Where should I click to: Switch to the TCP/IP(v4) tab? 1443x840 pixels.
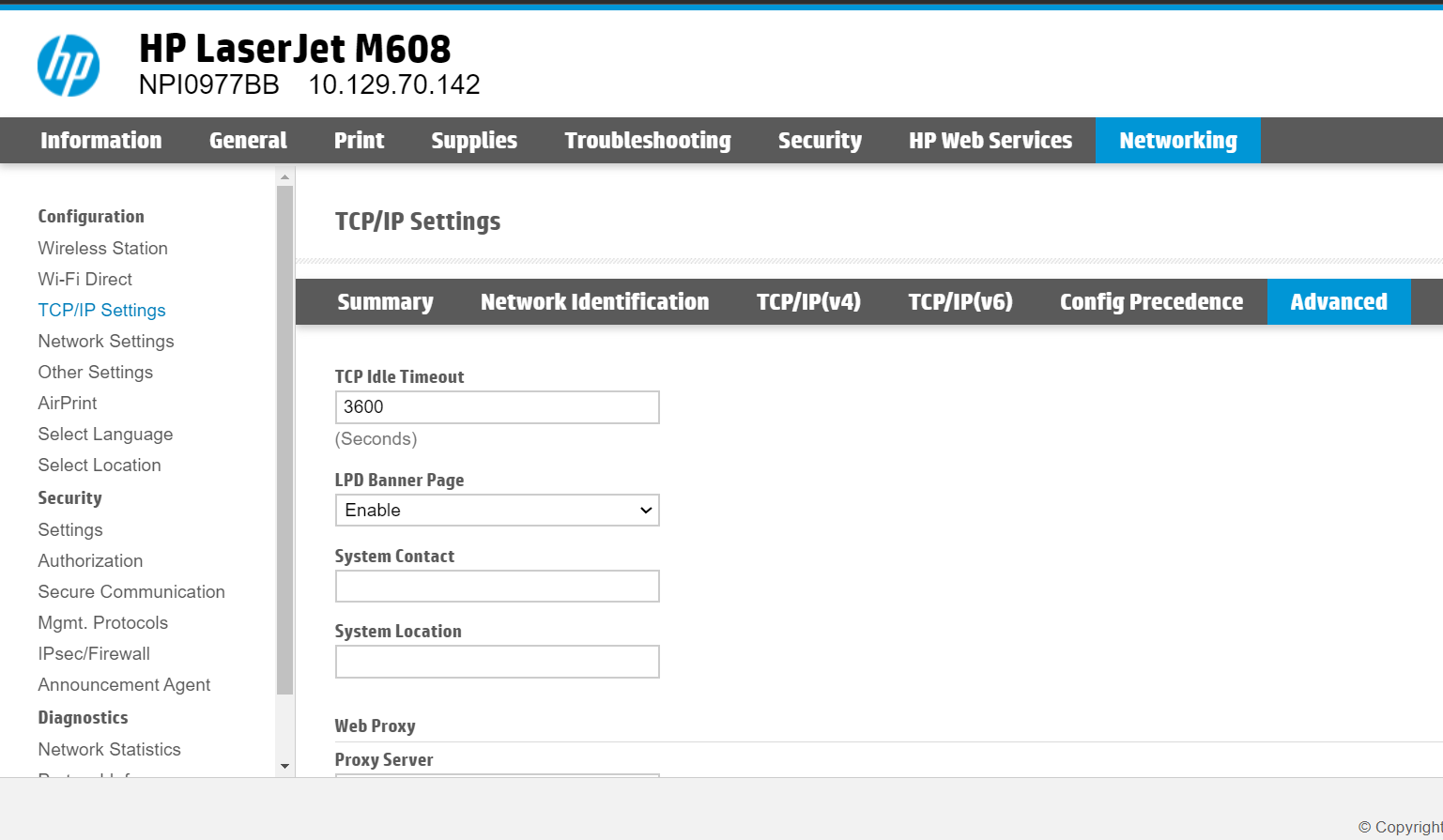pos(808,301)
